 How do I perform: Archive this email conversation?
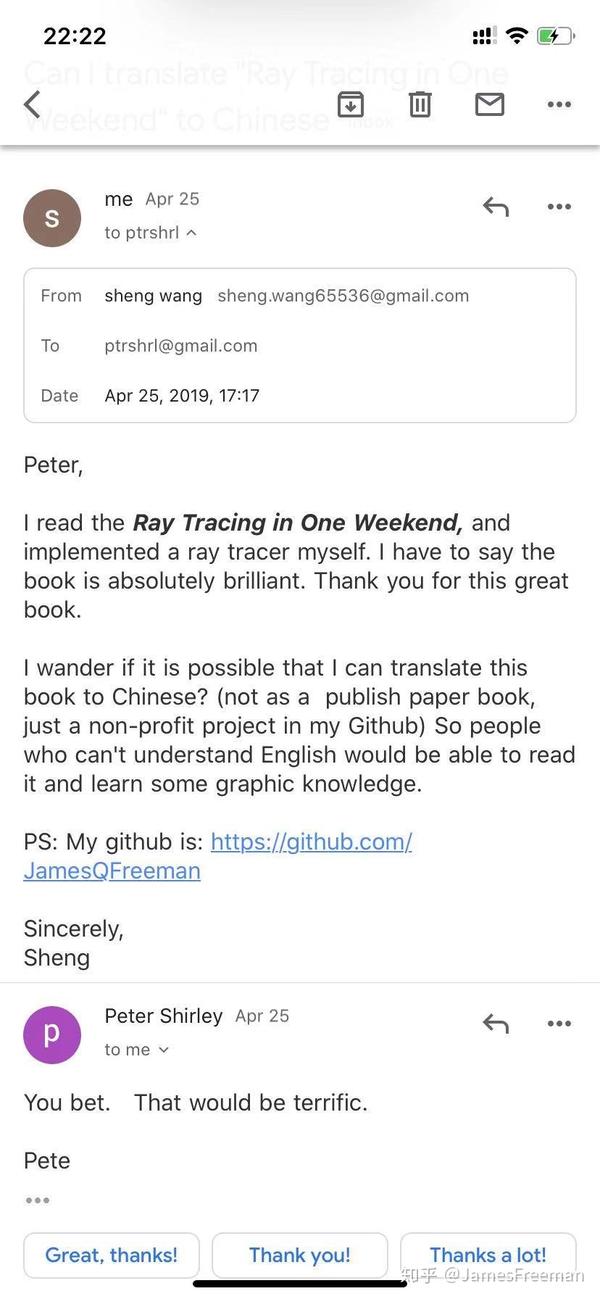[351, 104]
